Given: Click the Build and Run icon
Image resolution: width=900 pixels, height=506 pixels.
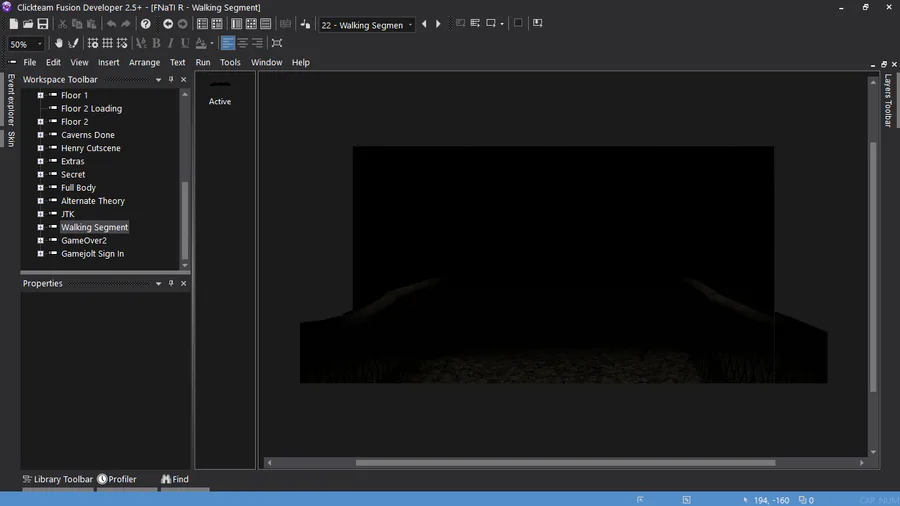Looking at the screenshot, I should tap(538, 23).
